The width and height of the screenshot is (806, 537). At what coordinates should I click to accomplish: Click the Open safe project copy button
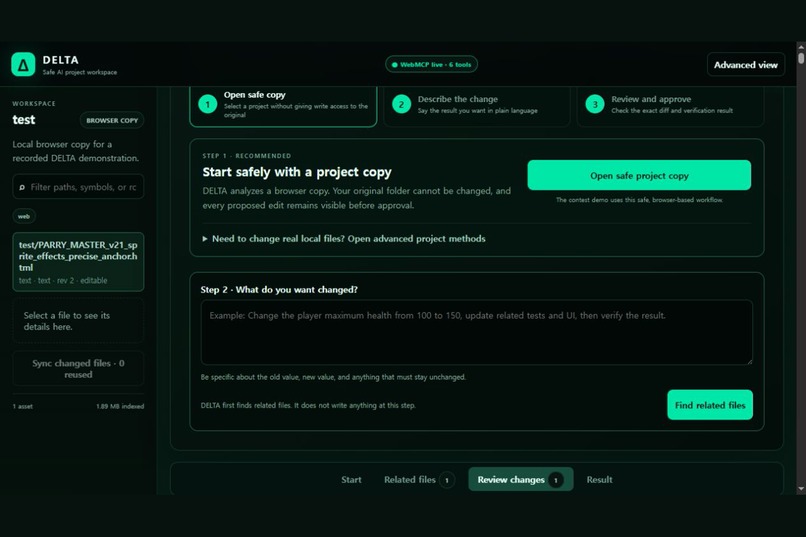tap(639, 175)
